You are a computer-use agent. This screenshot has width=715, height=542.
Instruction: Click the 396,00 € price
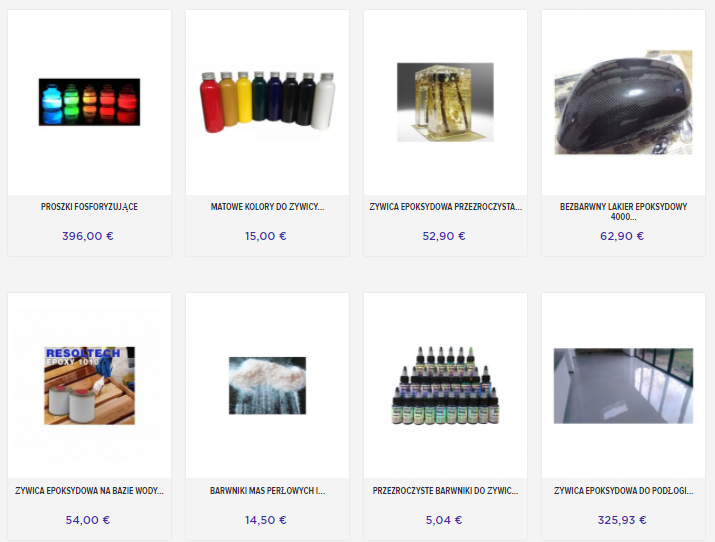pos(88,236)
